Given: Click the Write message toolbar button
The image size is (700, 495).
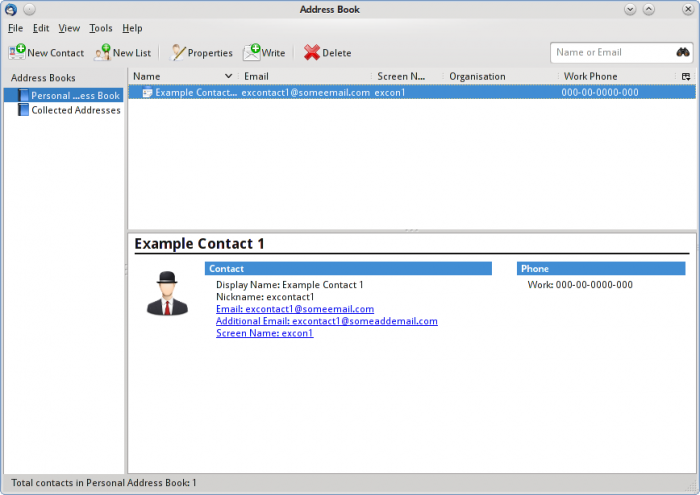Looking at the screenshot, I should tap(264, 53).
